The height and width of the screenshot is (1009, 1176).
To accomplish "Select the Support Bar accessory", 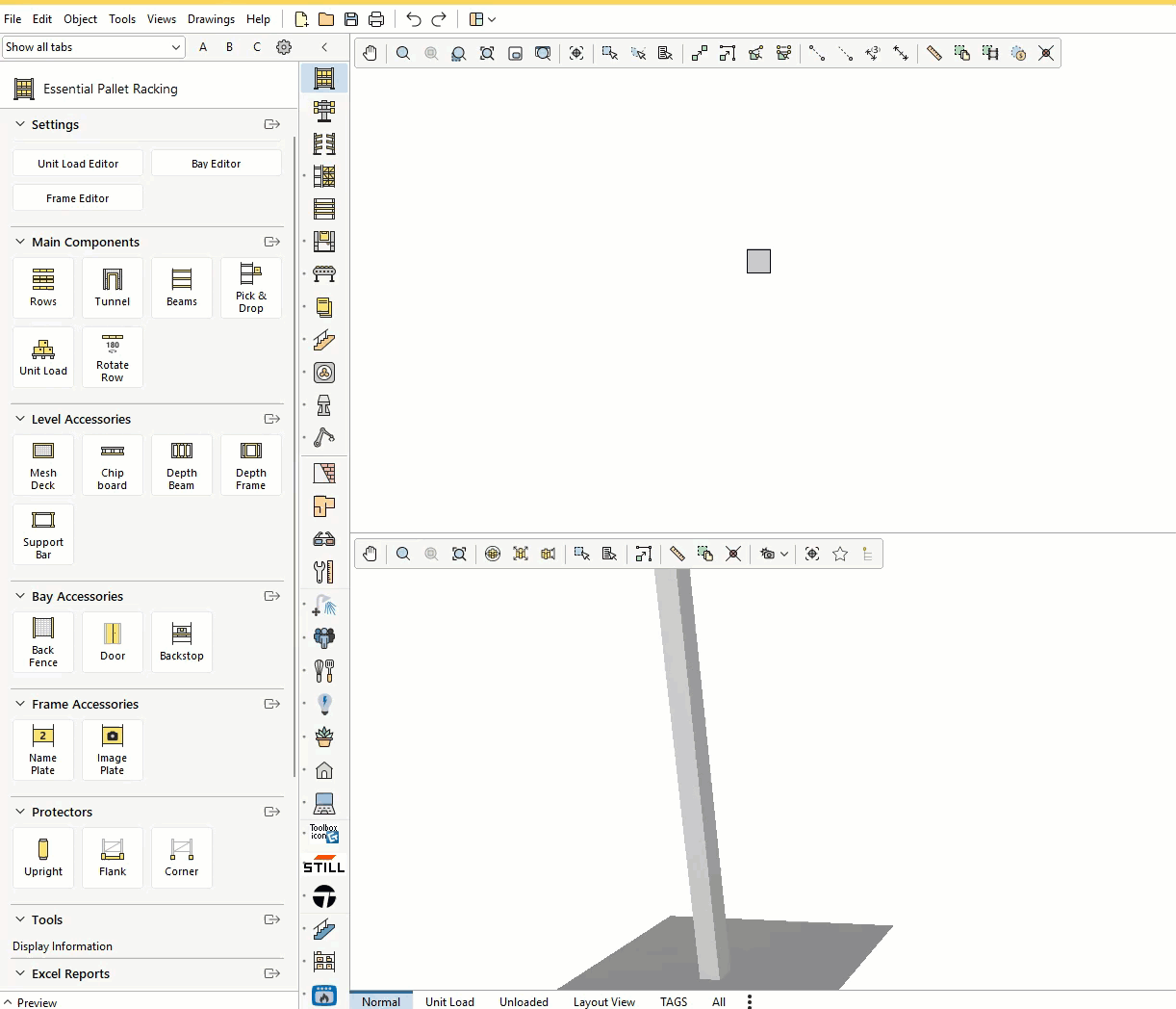I will coord(43,534).
